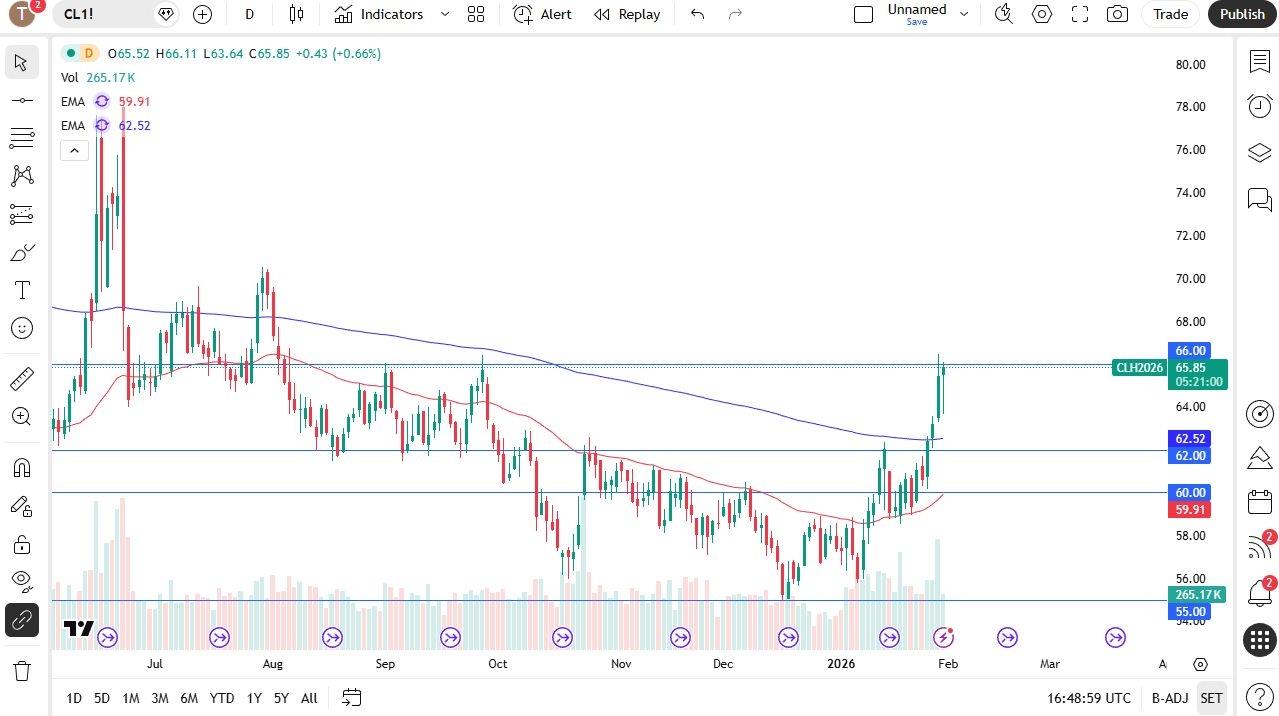Image resolution: width=1279 pixels, height=716 pixels.
Task: Open the candlestick chart type dropdown
Action: [x=294, y=14]
